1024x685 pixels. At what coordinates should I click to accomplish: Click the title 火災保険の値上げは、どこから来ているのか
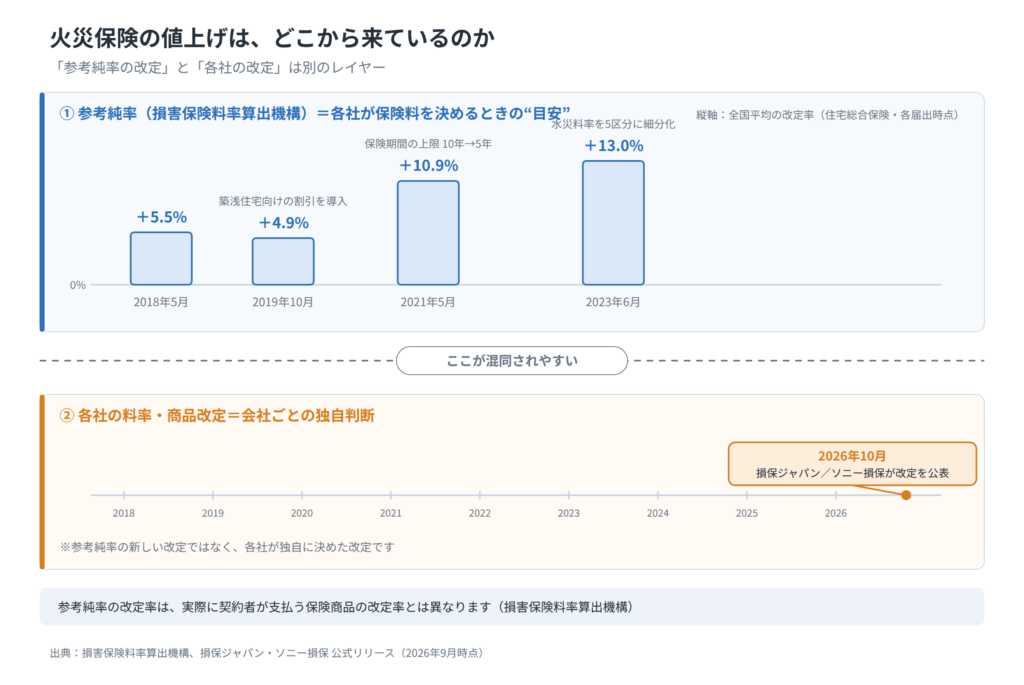coord(272,38)
